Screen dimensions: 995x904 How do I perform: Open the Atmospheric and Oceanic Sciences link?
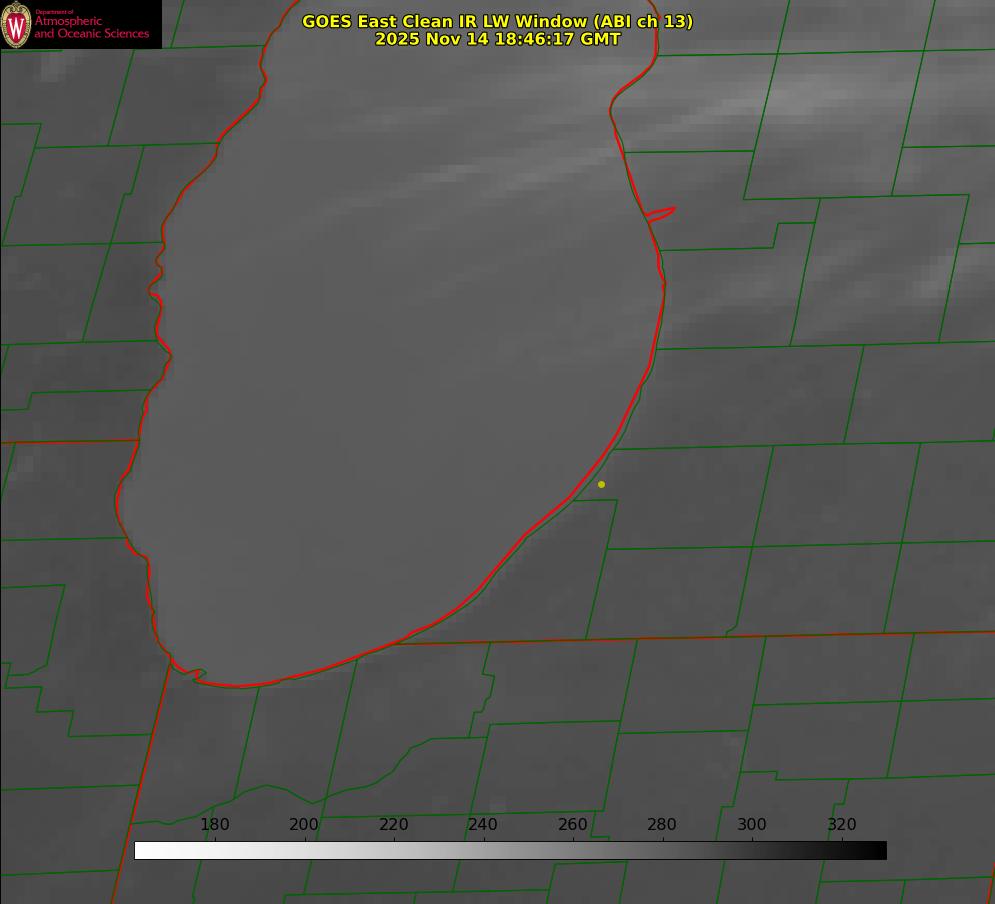pyautogui.click(x=91, y=28)
